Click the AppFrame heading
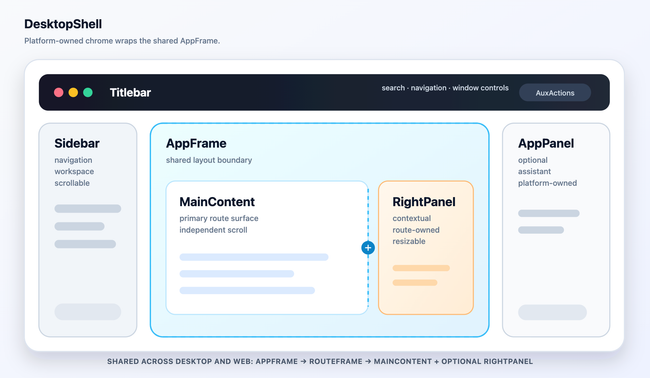Viewport: 650px width, 378px height. point(196,143)
